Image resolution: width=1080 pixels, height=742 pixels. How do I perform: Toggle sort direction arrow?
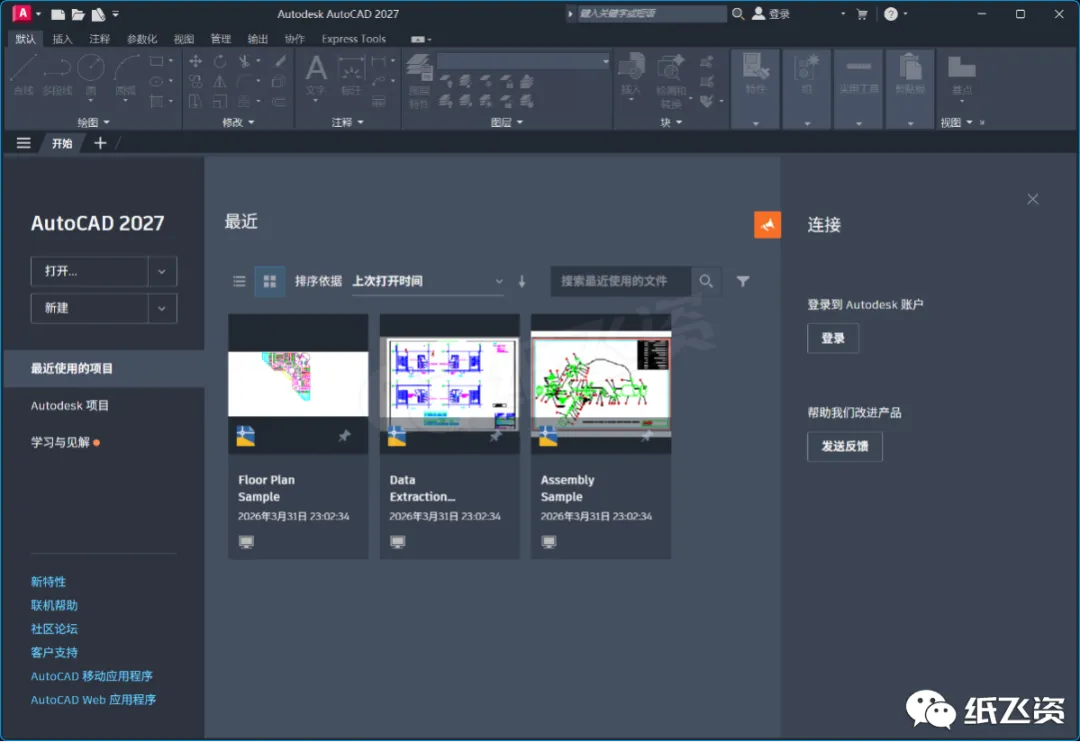[522, 281]
